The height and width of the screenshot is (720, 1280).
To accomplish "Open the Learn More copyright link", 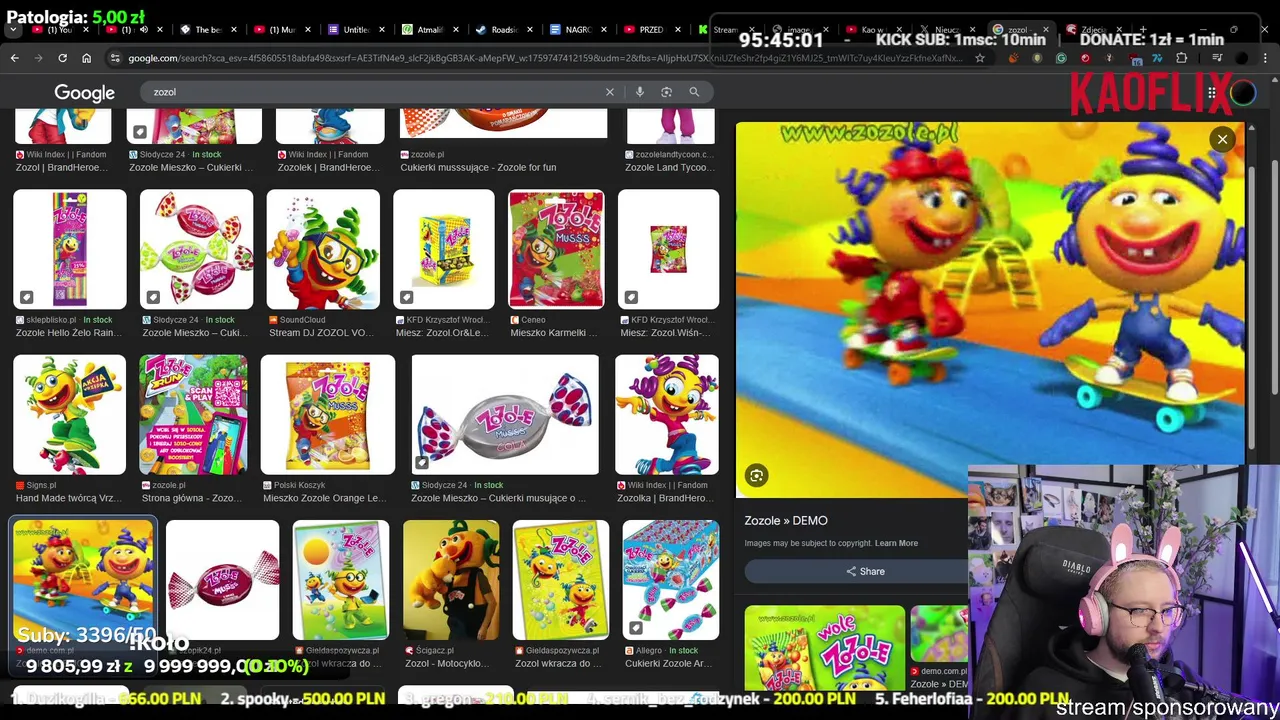I will 896,543.
